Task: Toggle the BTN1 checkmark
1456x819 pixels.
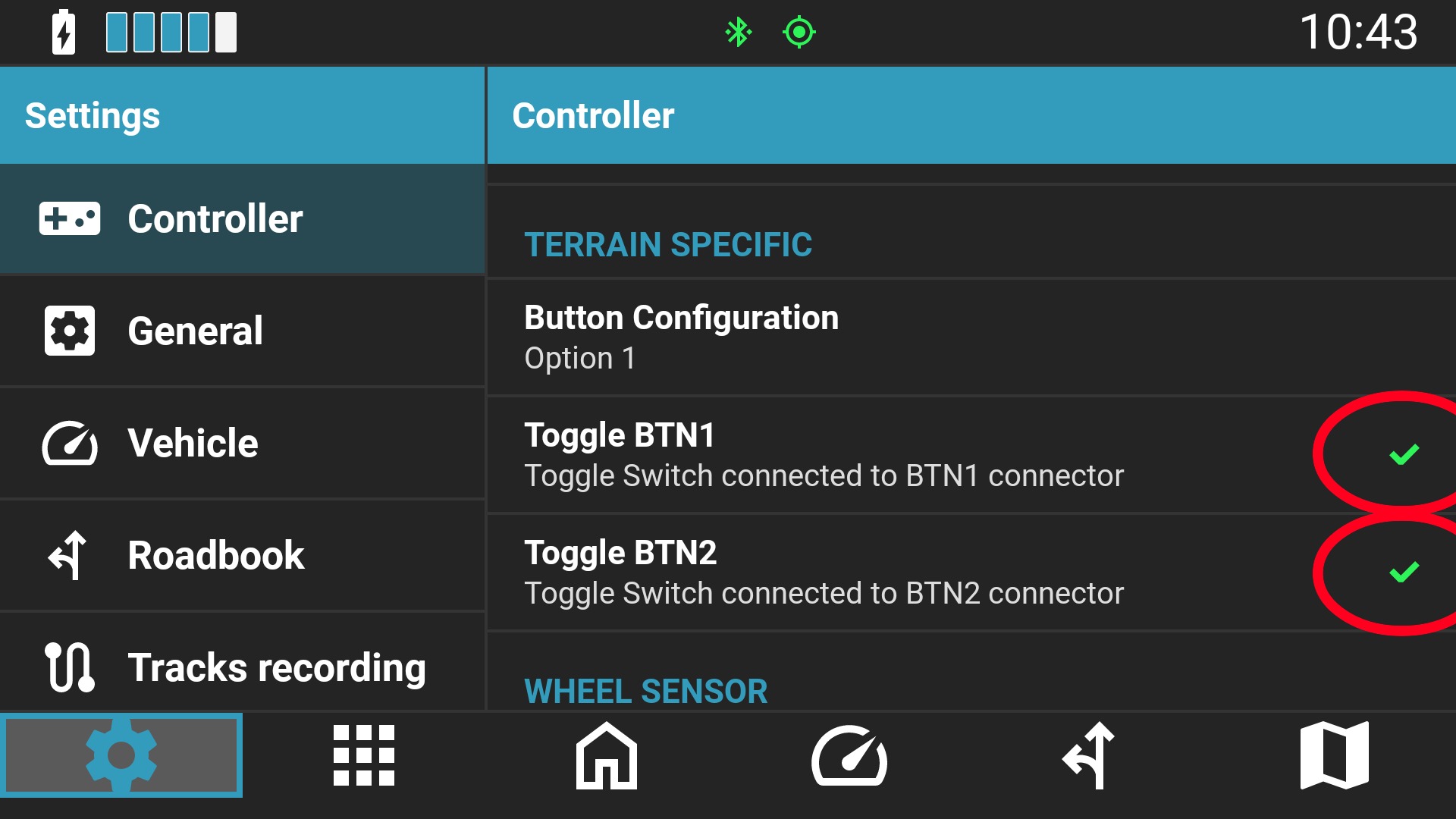Action: pyautogui.click(x=1404, y=454)
